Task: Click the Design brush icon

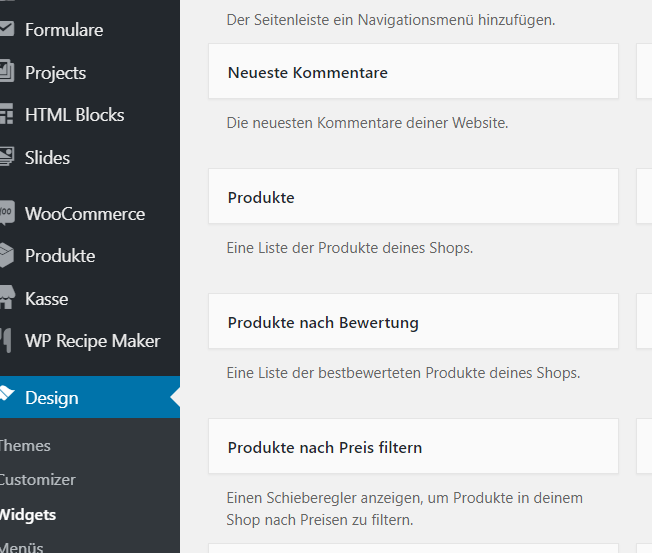Action: coord(6,398)
